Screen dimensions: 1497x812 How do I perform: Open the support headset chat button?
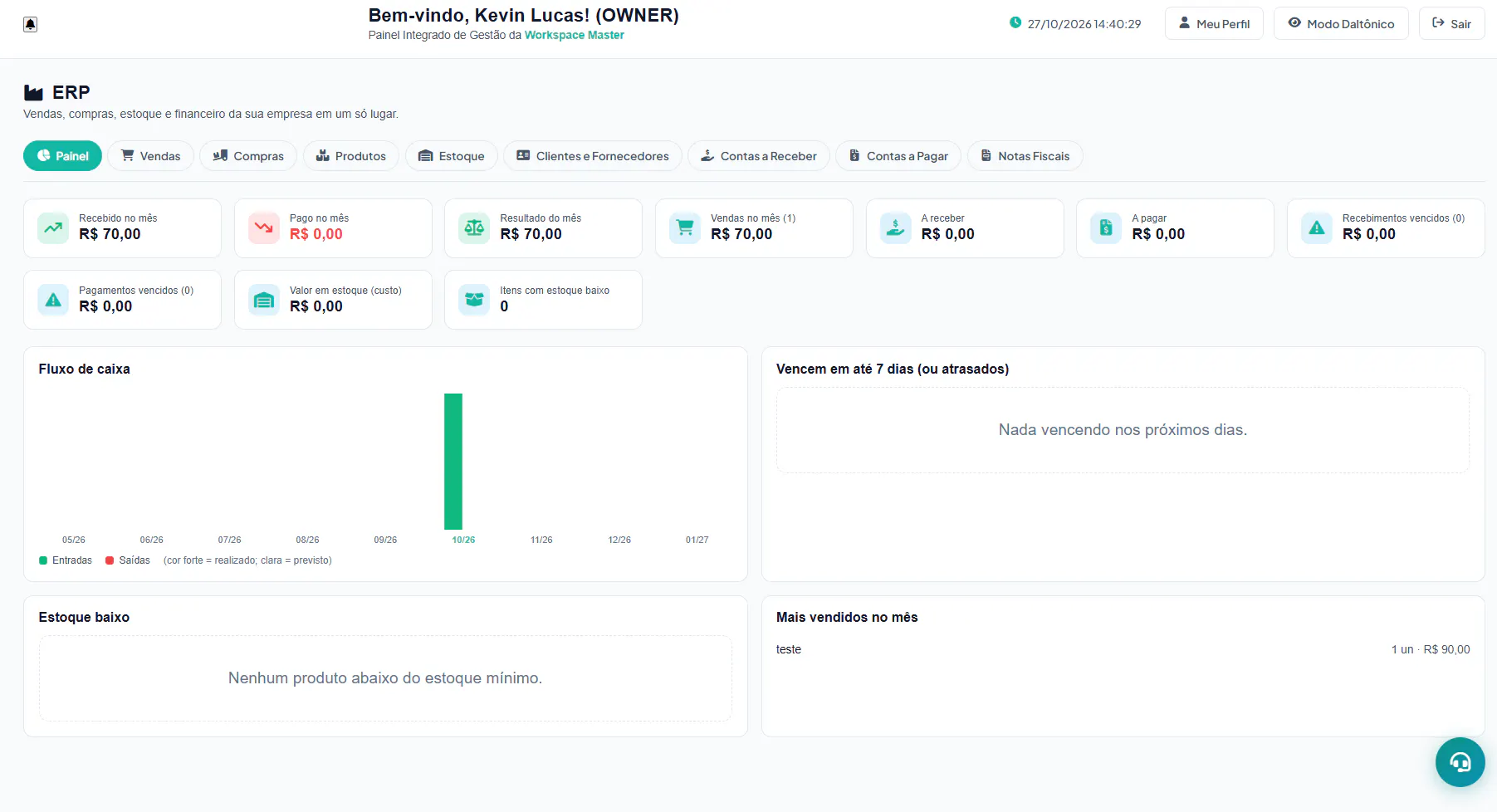1460,762
